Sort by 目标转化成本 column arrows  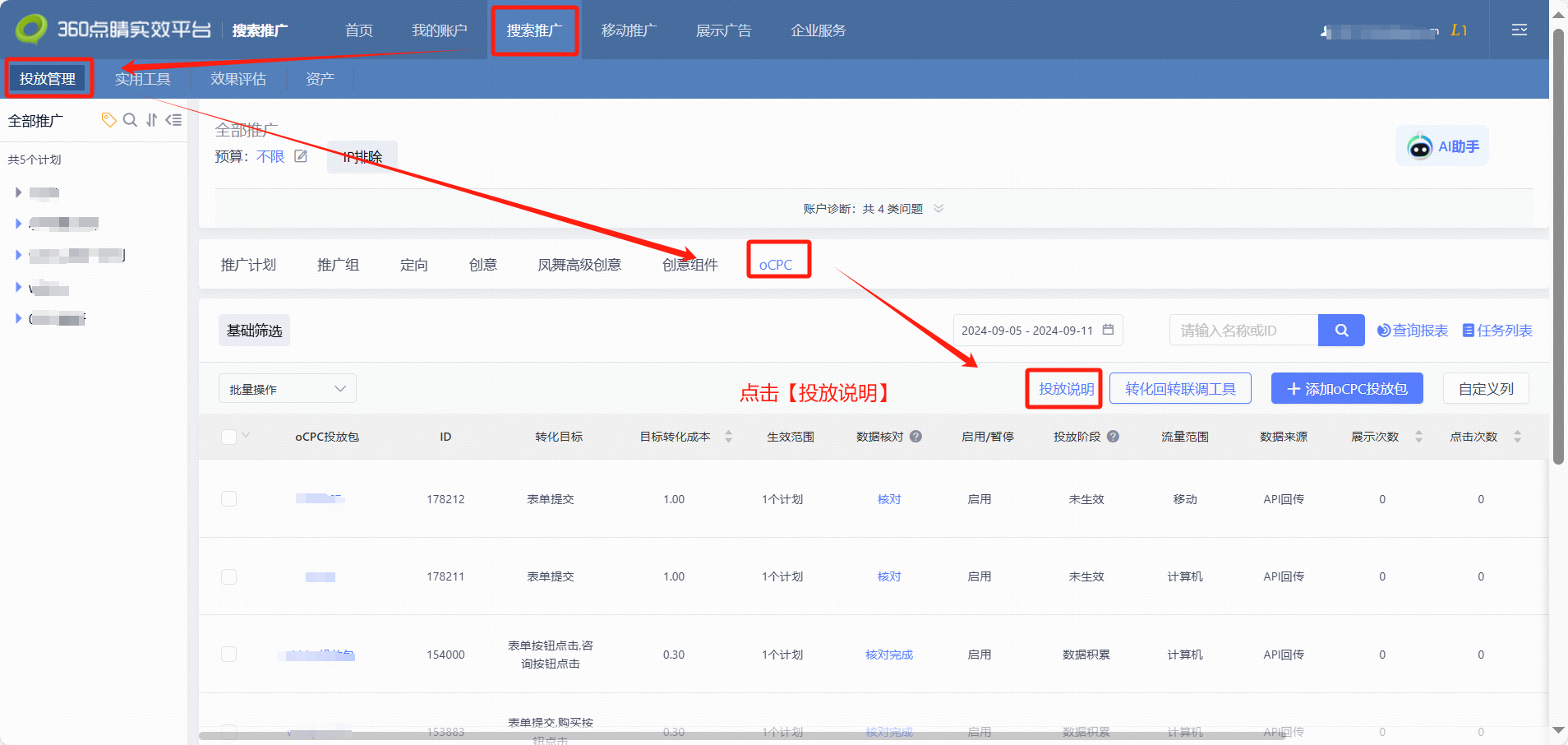728,437
